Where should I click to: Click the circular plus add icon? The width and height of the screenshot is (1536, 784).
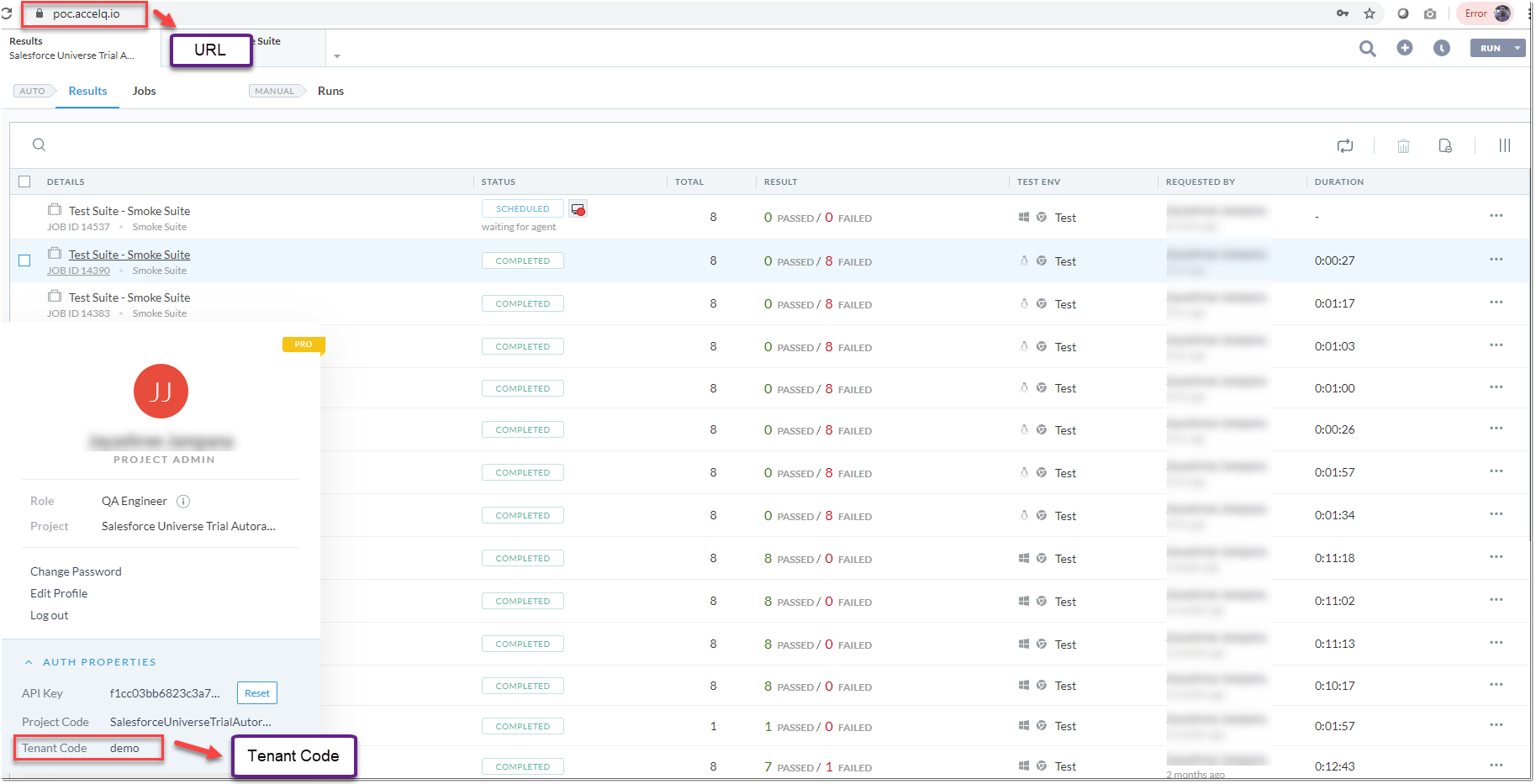[1404, 48]
